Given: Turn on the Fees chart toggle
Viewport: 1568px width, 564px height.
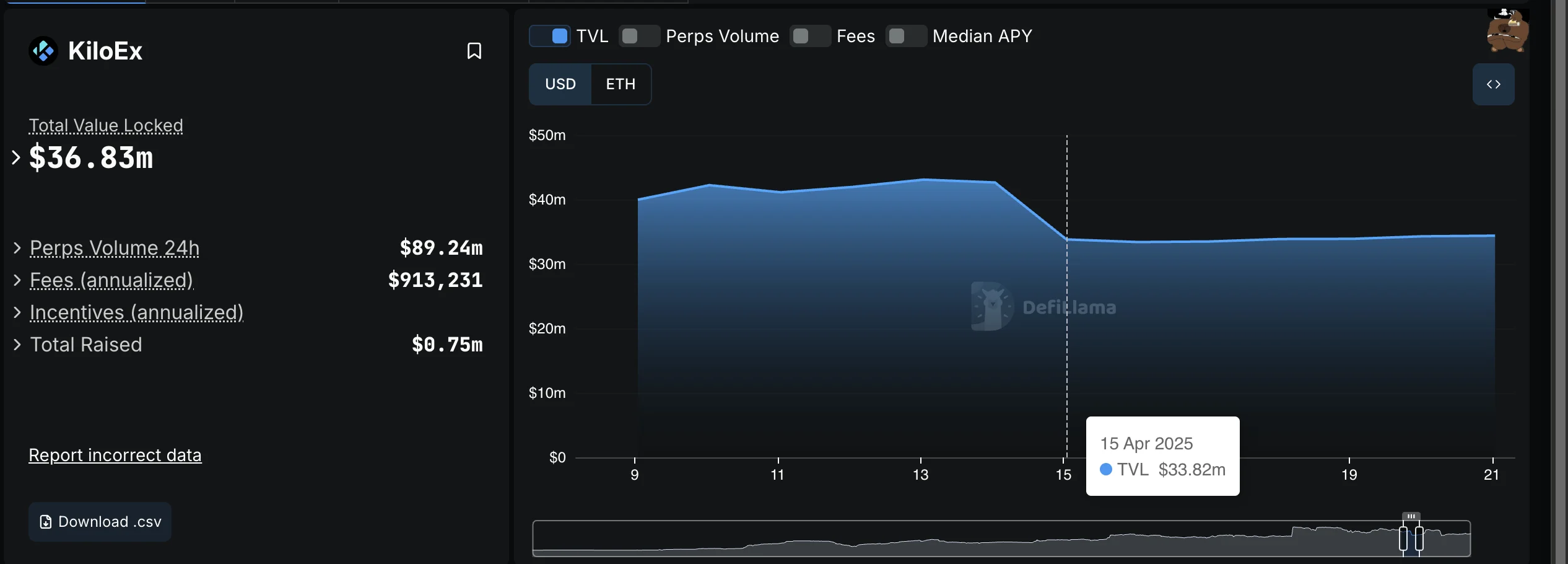Looking at the screenshot, I should pyautogui.click(x=810, y=36).
